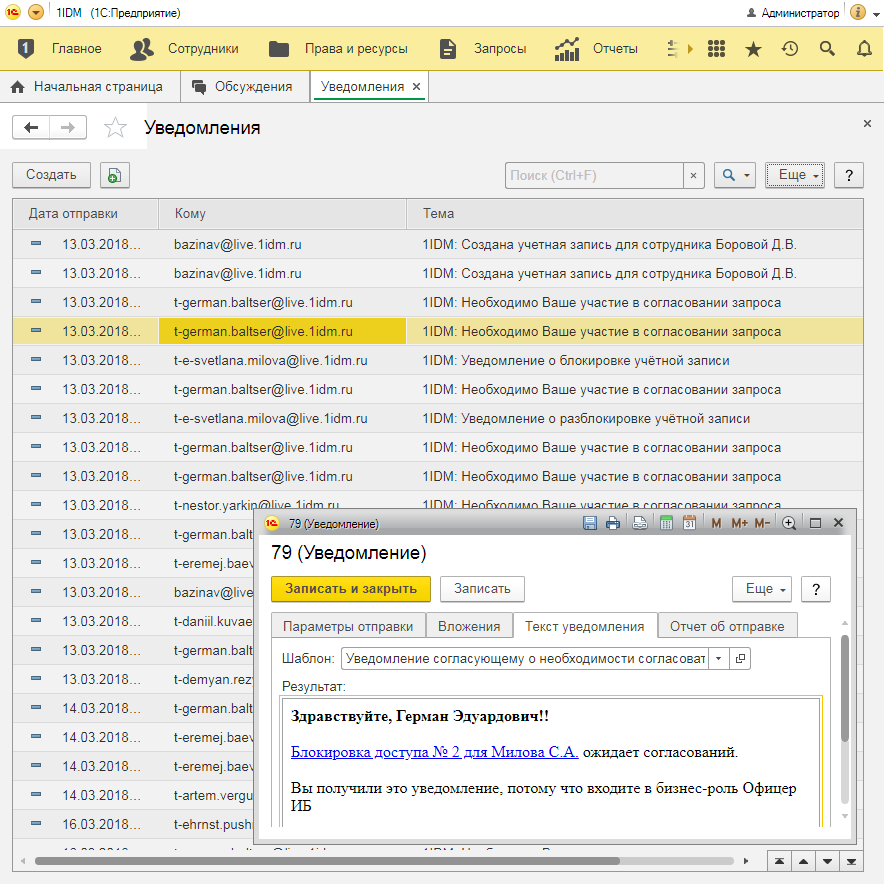Open the history clock icon
This screenshot has width=884, height=884.
pyautogui.click(x=790, y=48)
